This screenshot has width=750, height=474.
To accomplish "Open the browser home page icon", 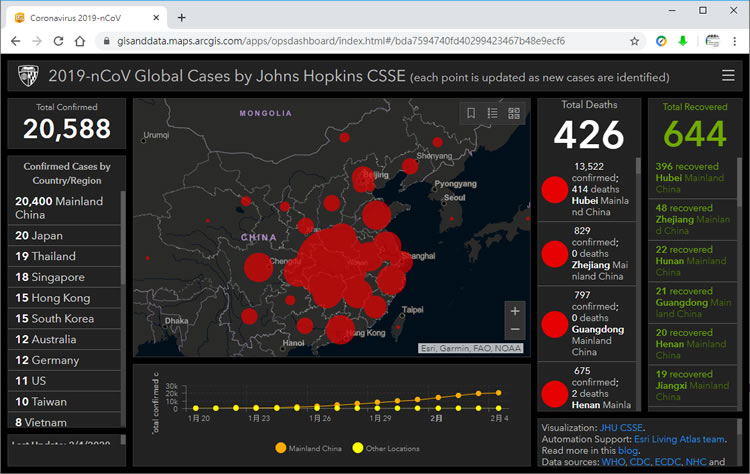I will [80, 41].
